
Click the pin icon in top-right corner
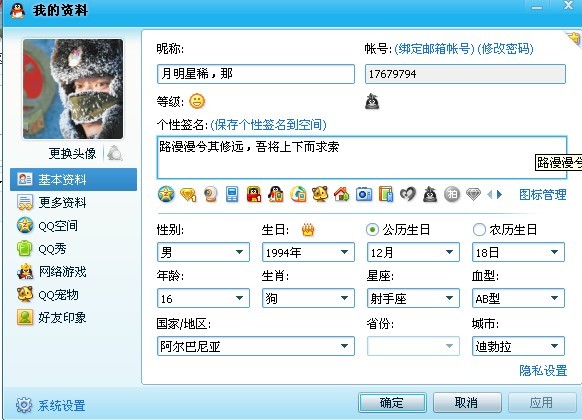click(574, 38)
